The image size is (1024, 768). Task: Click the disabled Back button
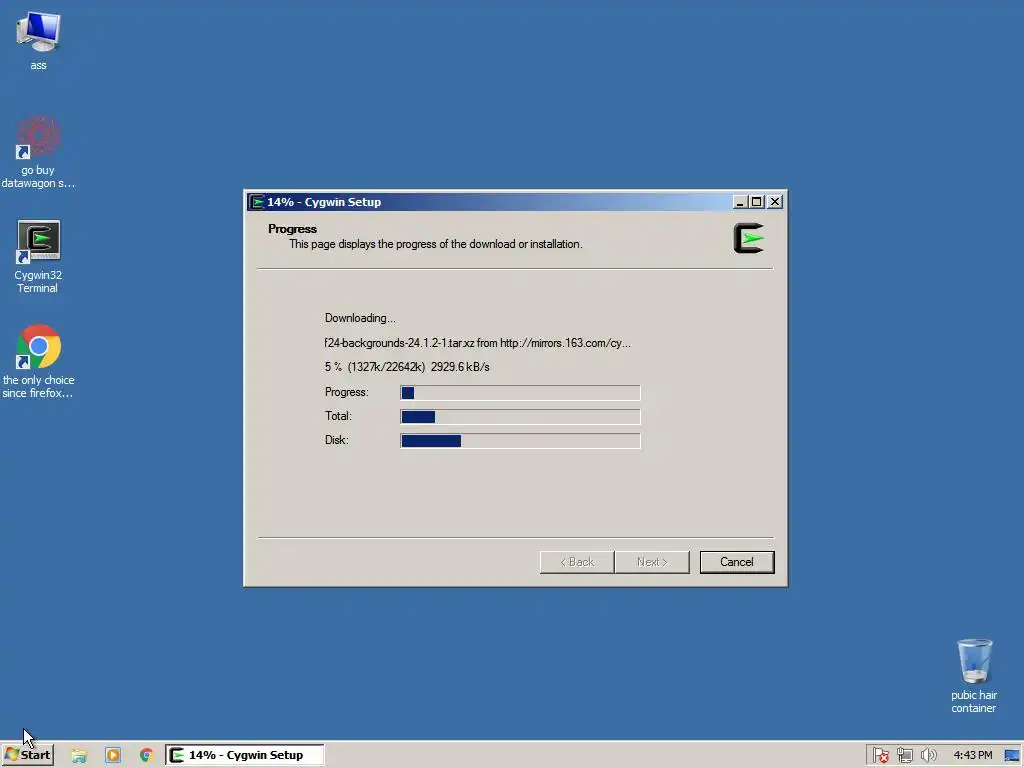point(577,562)
